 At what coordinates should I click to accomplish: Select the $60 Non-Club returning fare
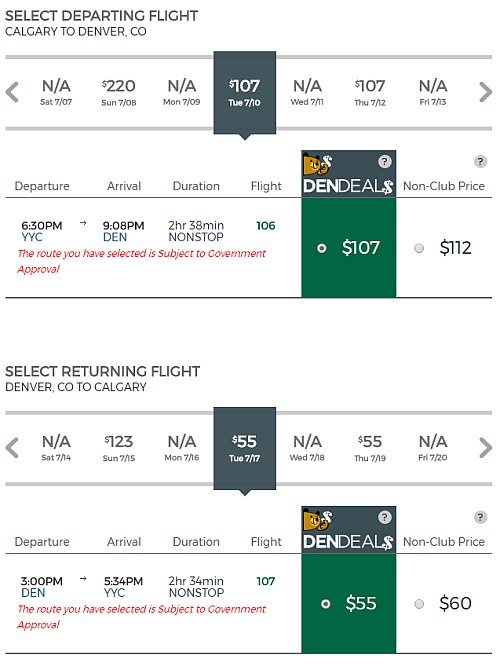click(x=419, y=604)
